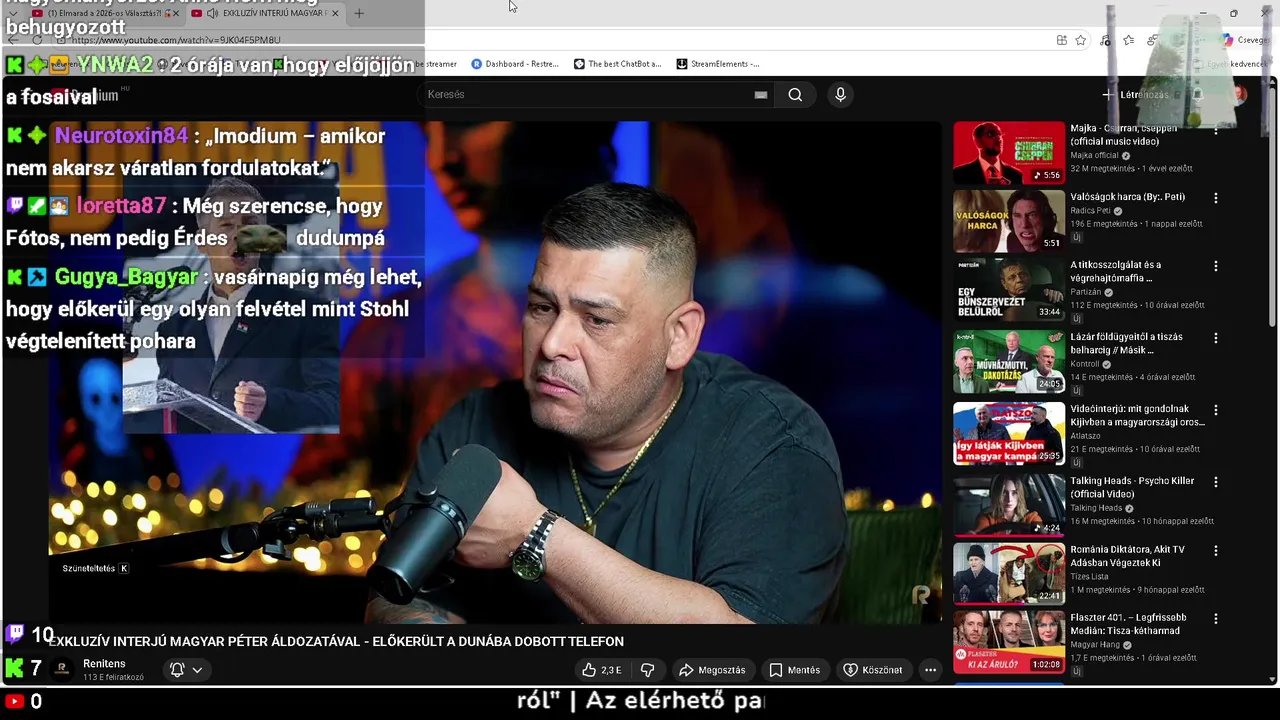
Task: Click the Kick viewer count icon
Action: point(15,667)
